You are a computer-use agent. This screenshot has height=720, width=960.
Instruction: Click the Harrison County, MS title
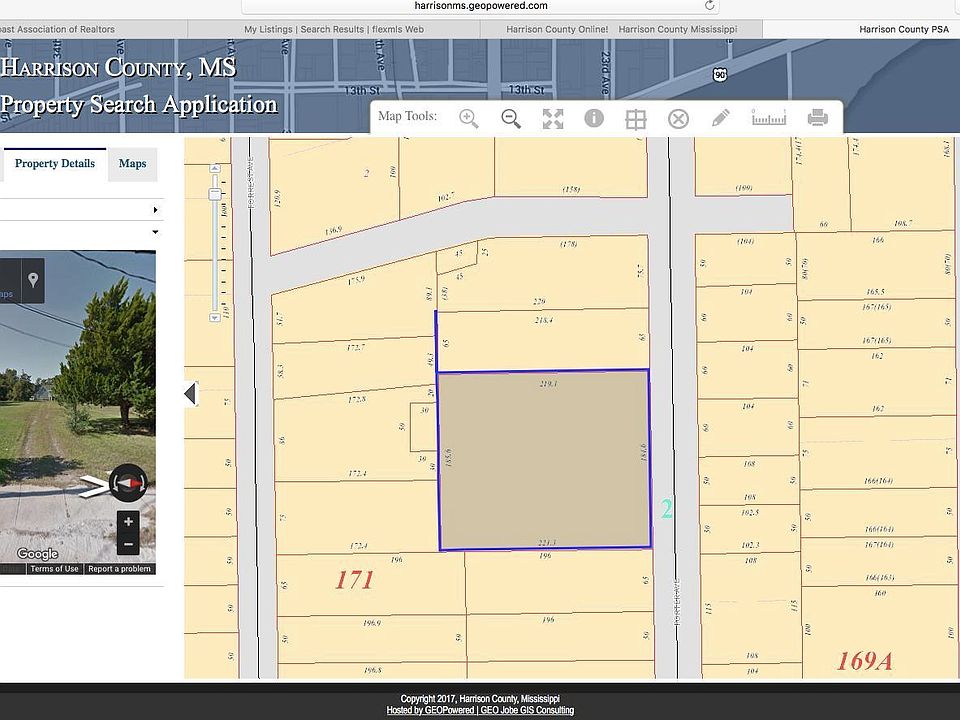(x=118, y=67)
